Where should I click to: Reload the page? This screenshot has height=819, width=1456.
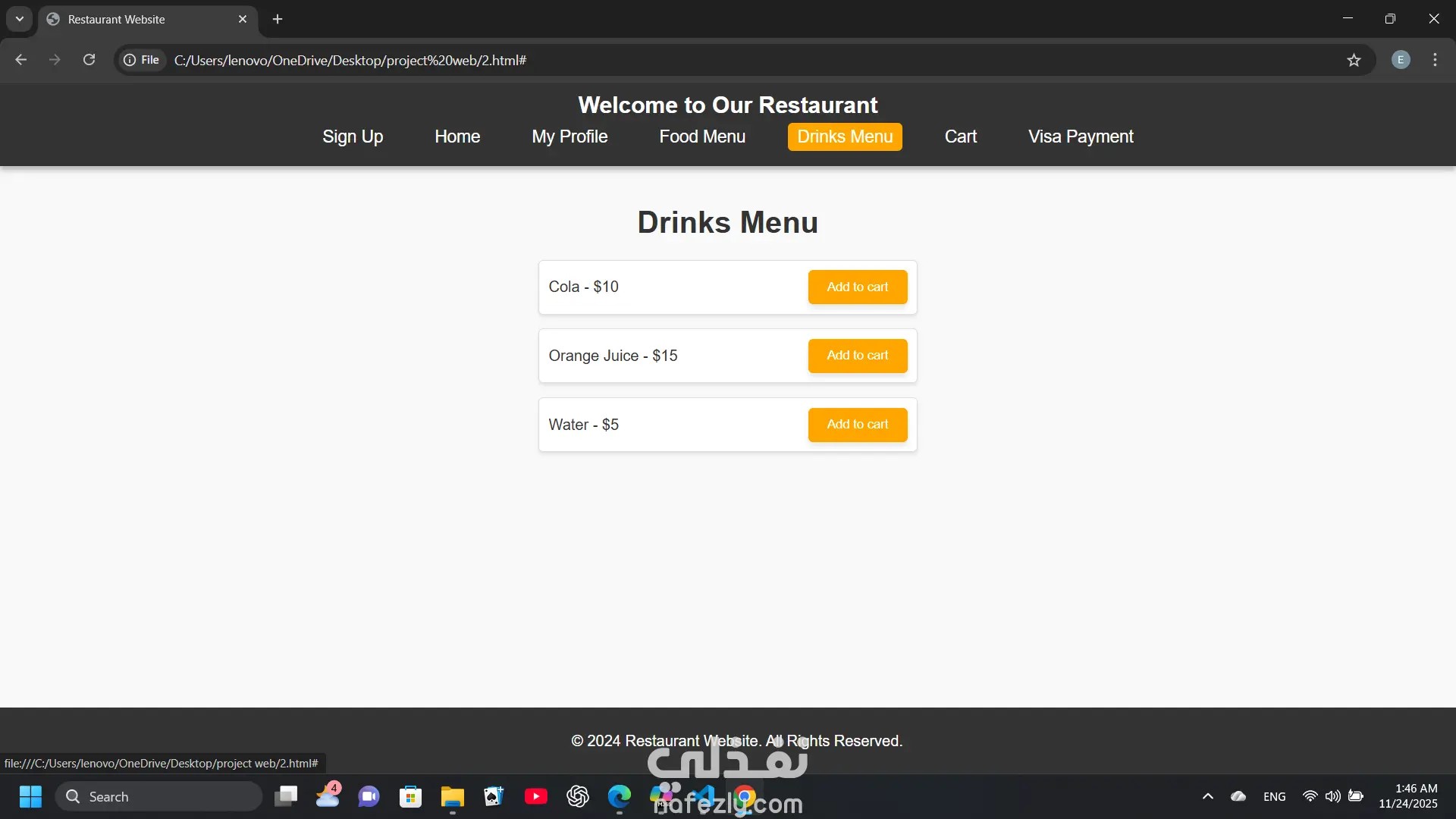pos(89,60)
